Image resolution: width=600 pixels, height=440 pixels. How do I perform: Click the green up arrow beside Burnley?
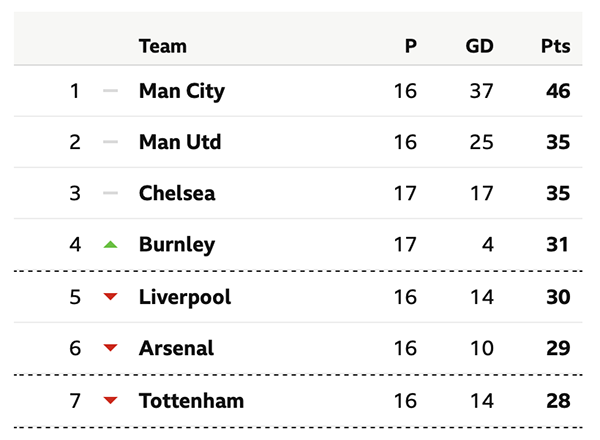(110, 245)
